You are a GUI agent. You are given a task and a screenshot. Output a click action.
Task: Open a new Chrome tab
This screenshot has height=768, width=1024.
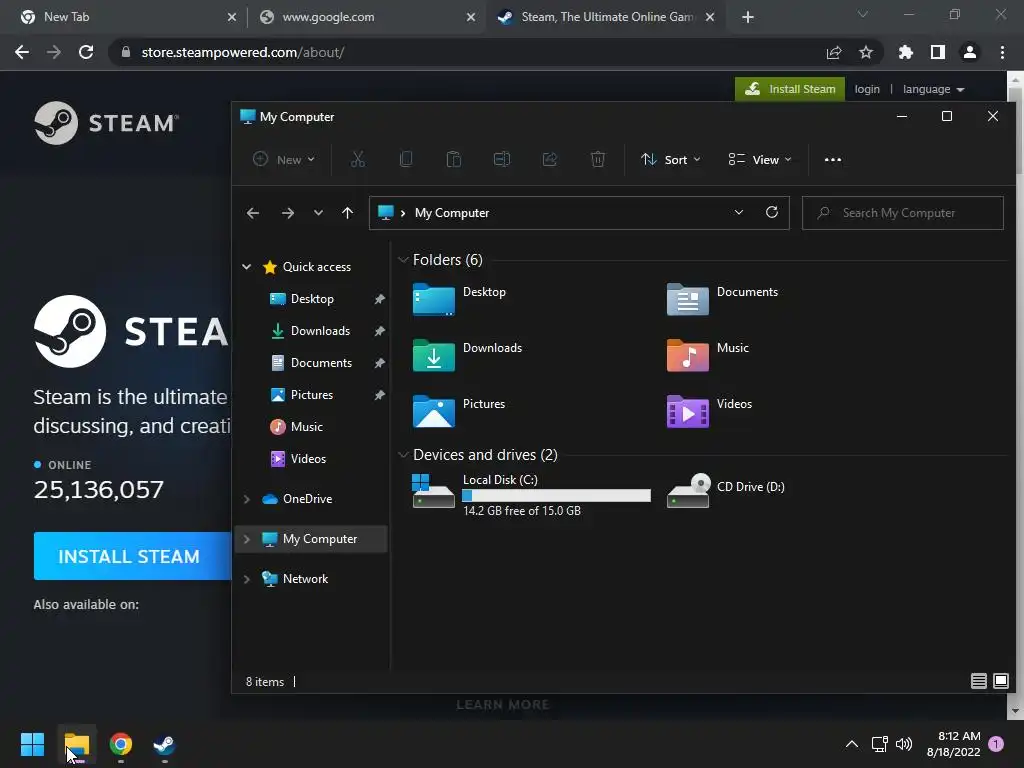pyautogui.click(x=748, y=17)
